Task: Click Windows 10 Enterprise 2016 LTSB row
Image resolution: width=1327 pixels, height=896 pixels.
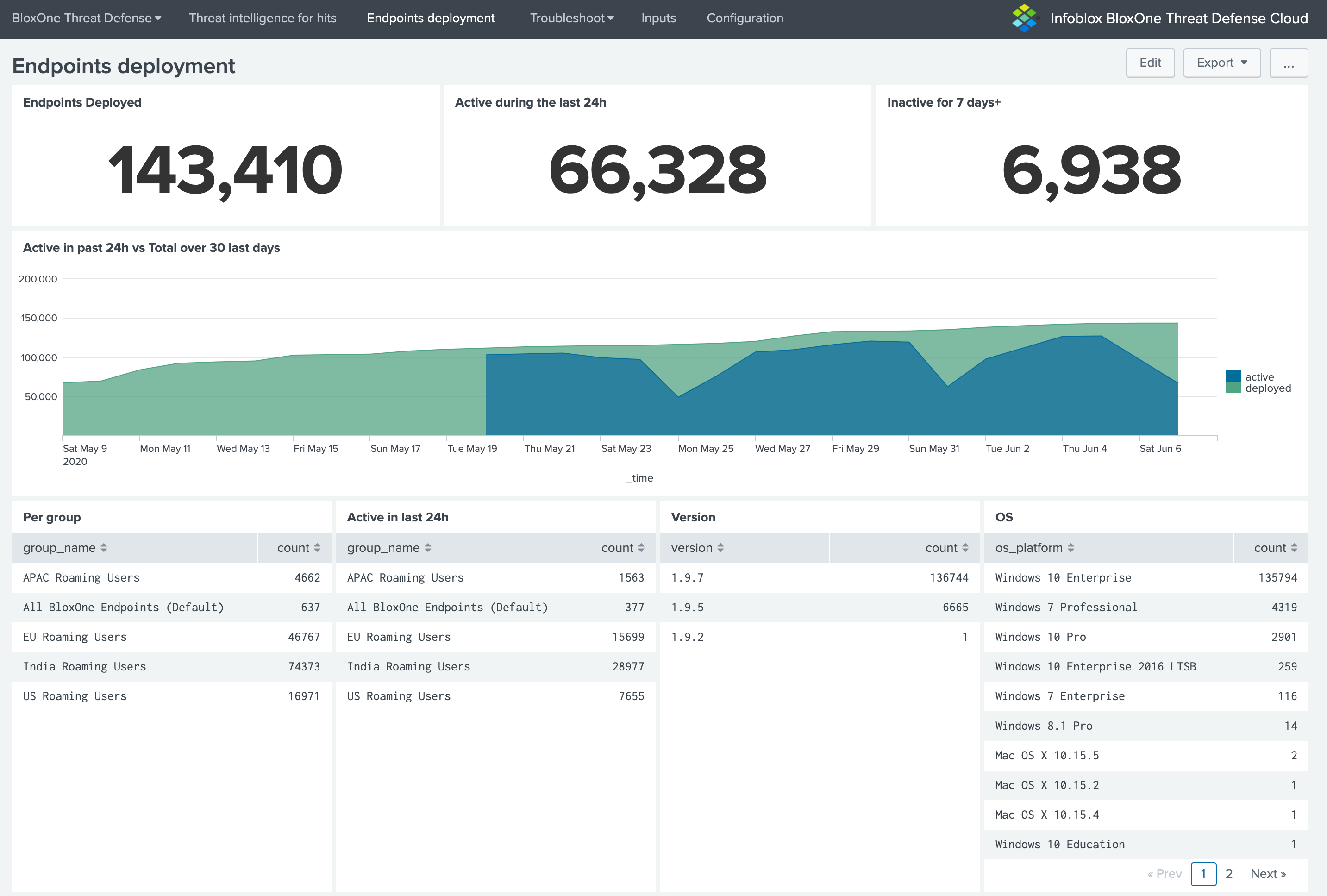Action: [1146, 666]
